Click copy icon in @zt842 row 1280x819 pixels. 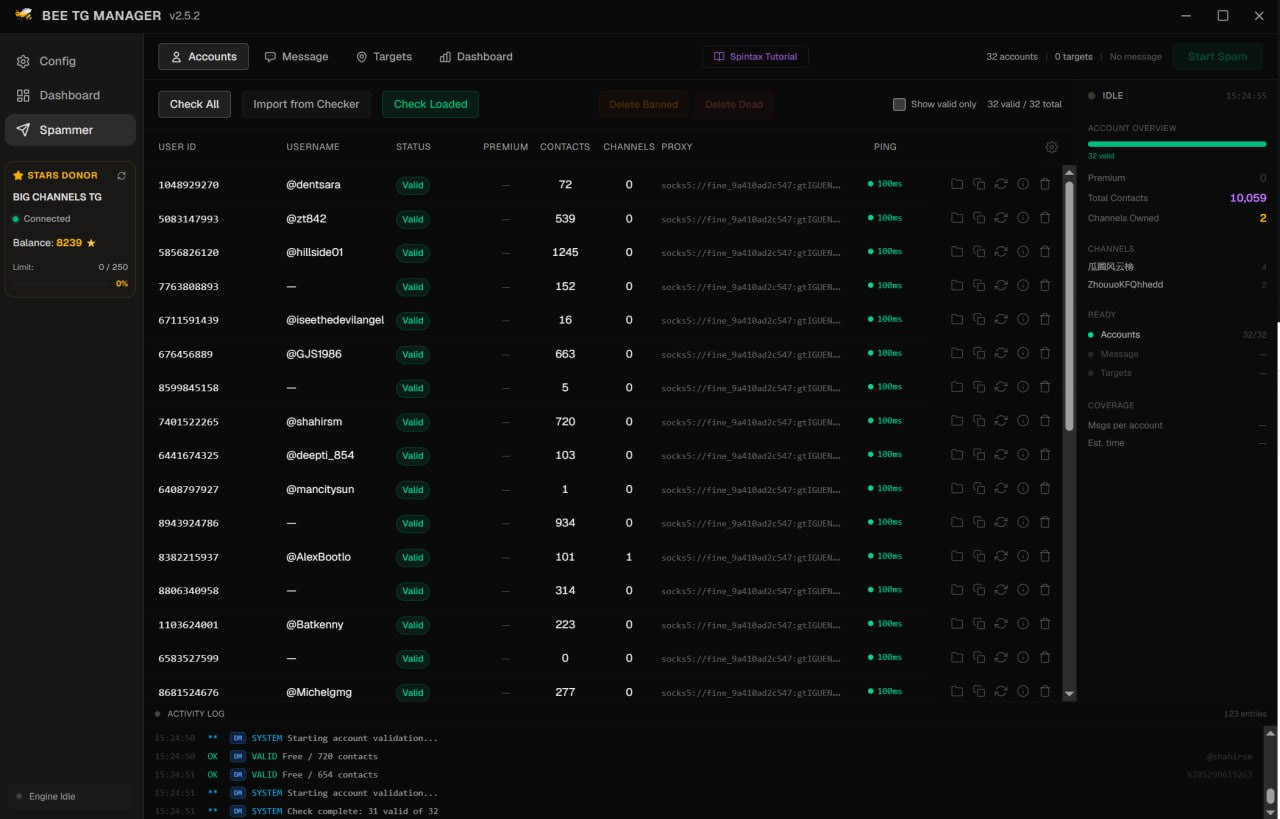pos(979,218)
